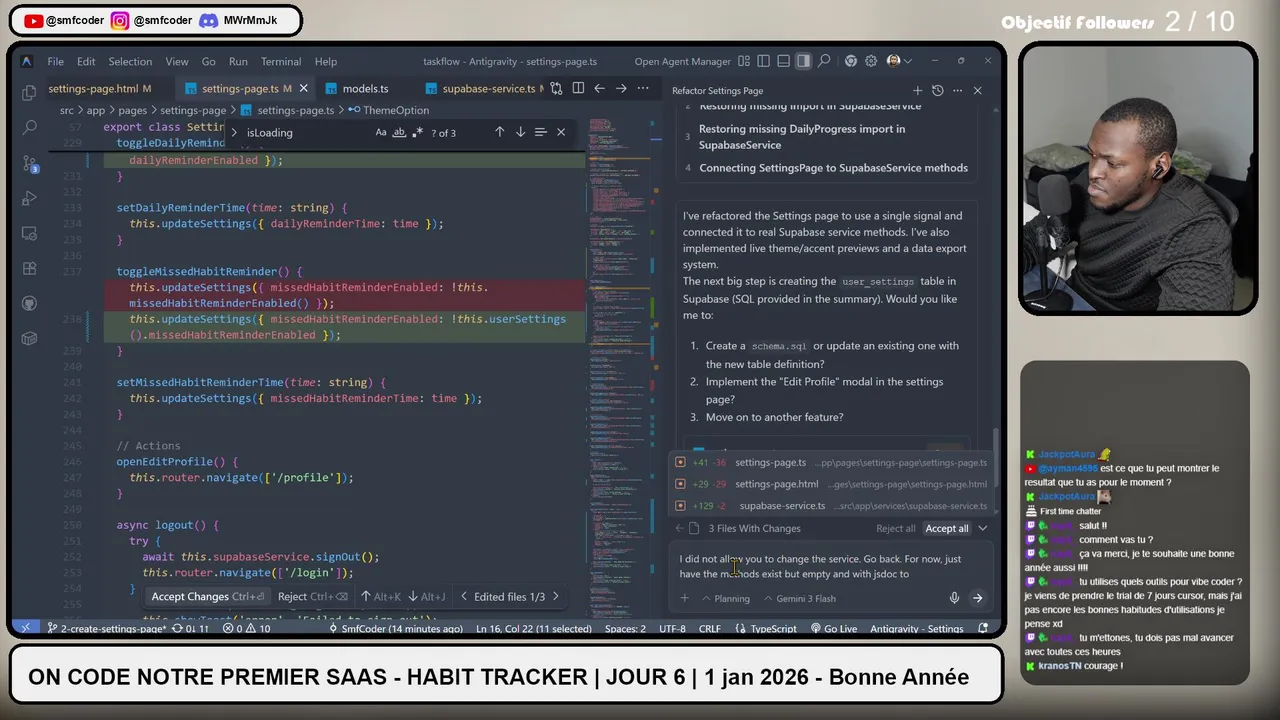Go to previous find match

[x=499, y=132]
